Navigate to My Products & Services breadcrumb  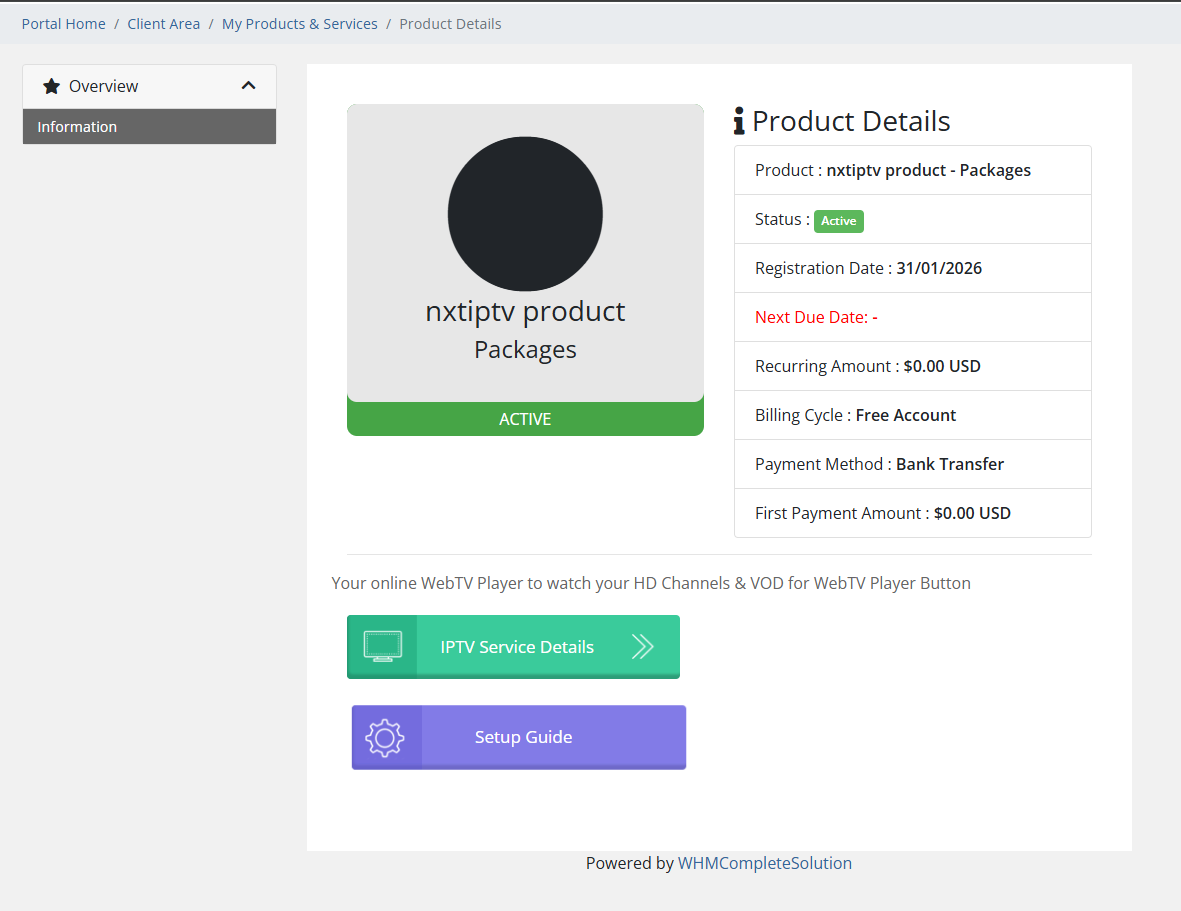(x=299, y=24)
